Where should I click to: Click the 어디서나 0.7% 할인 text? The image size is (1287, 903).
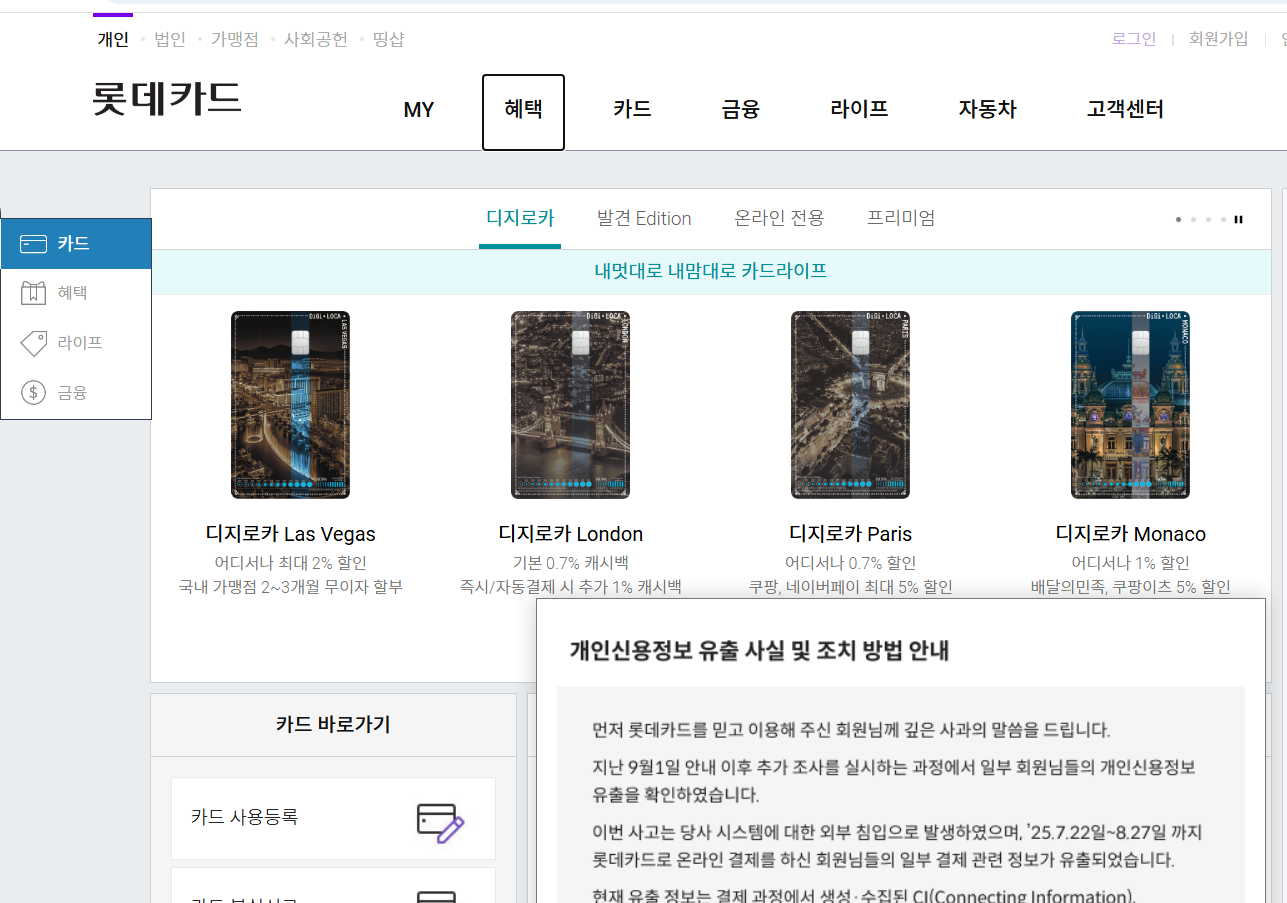coord(851,563)
